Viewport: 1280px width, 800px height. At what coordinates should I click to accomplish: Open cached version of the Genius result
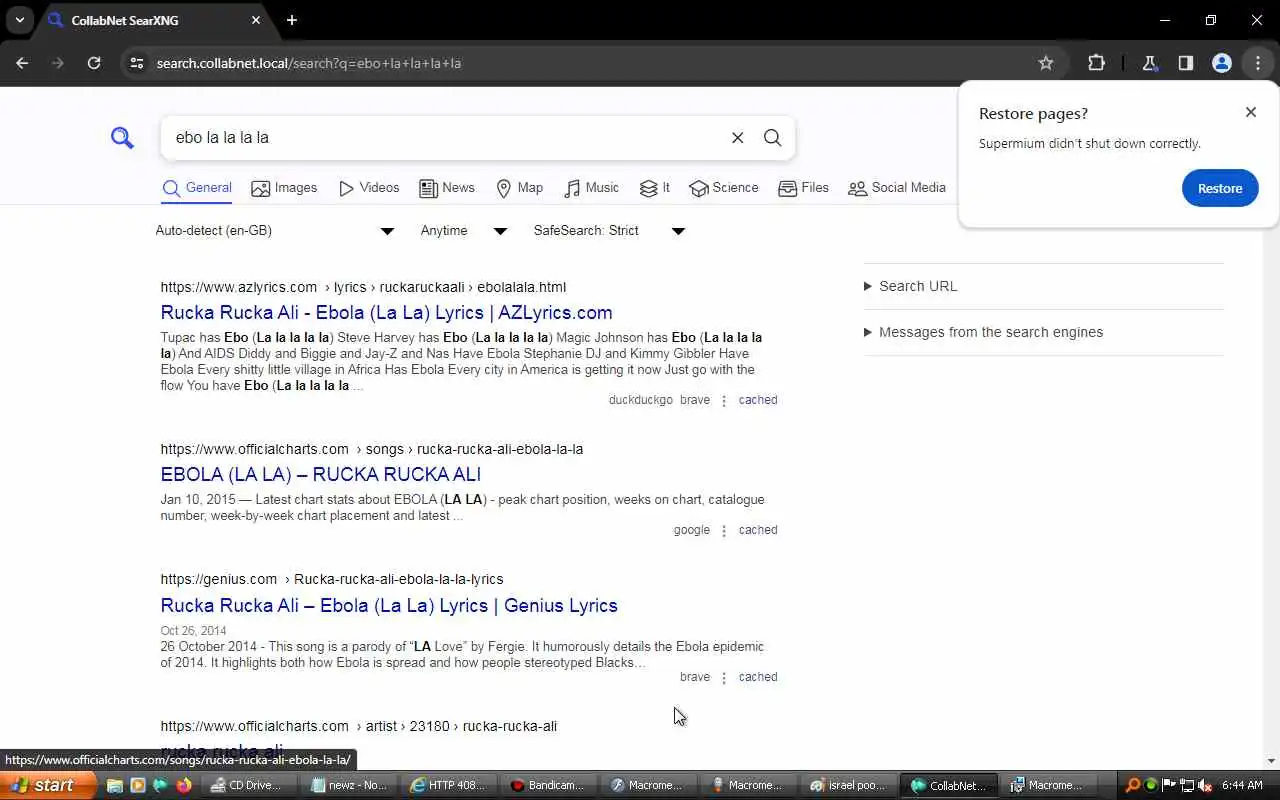(758, 677)
